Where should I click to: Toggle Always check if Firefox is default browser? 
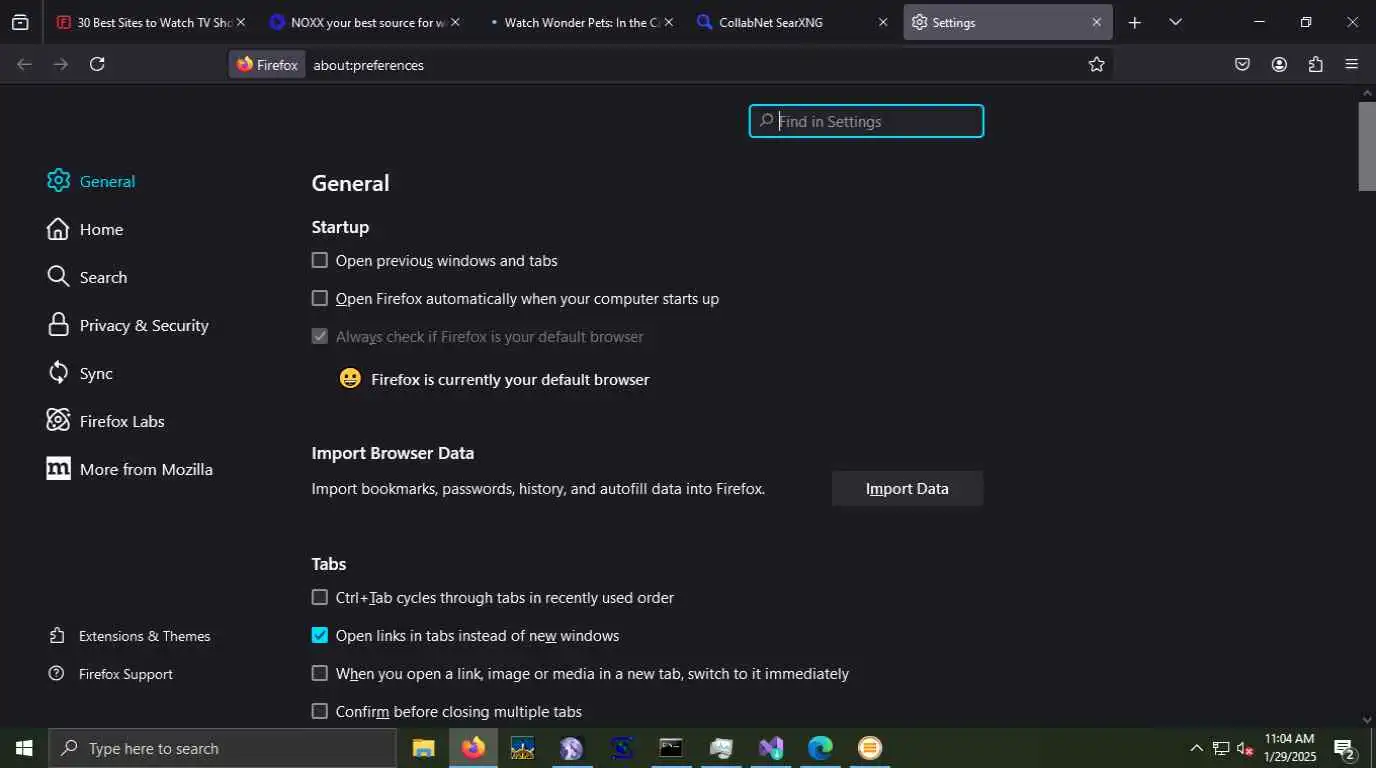320,336
